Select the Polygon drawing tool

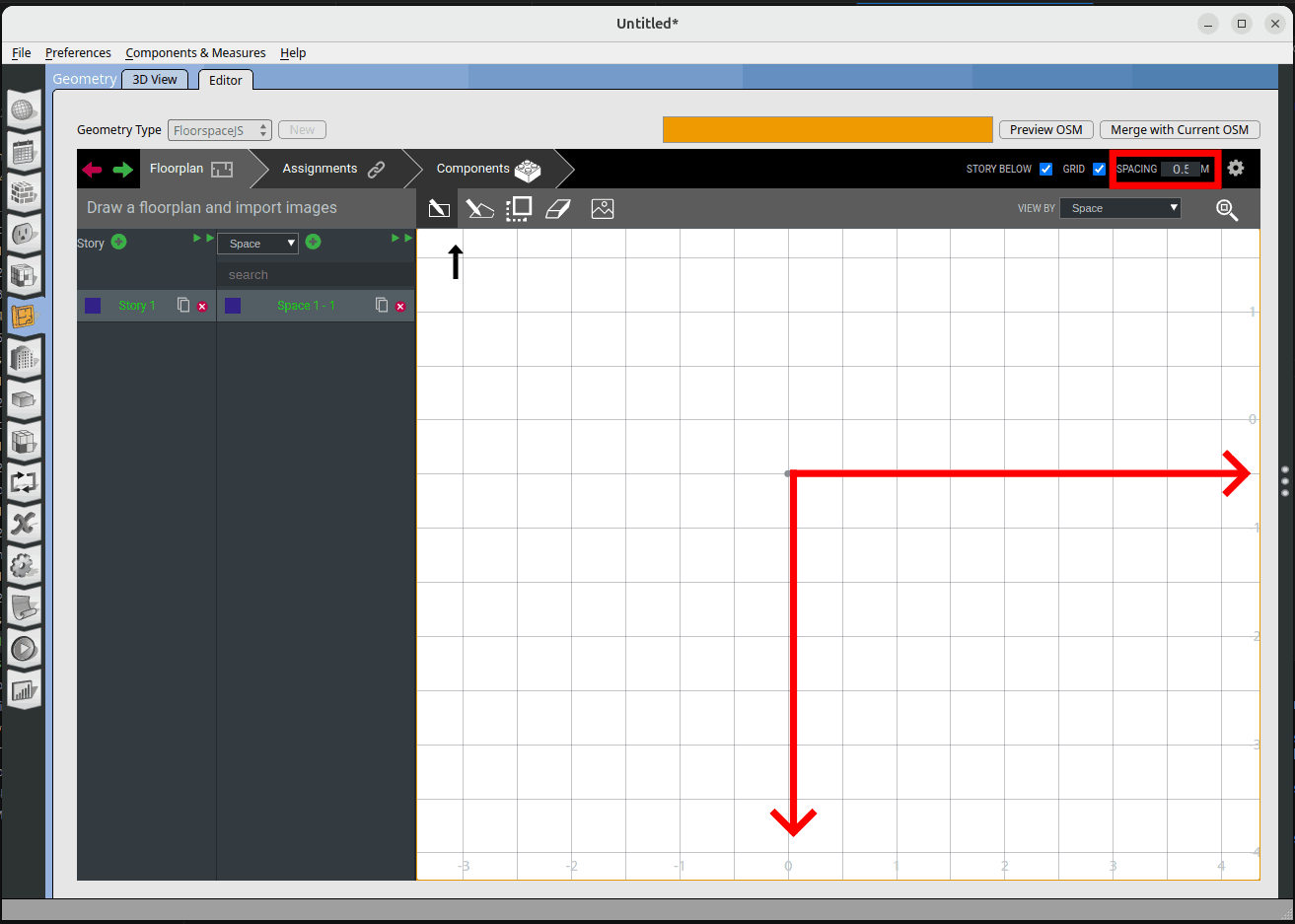[x=479, y=208]
